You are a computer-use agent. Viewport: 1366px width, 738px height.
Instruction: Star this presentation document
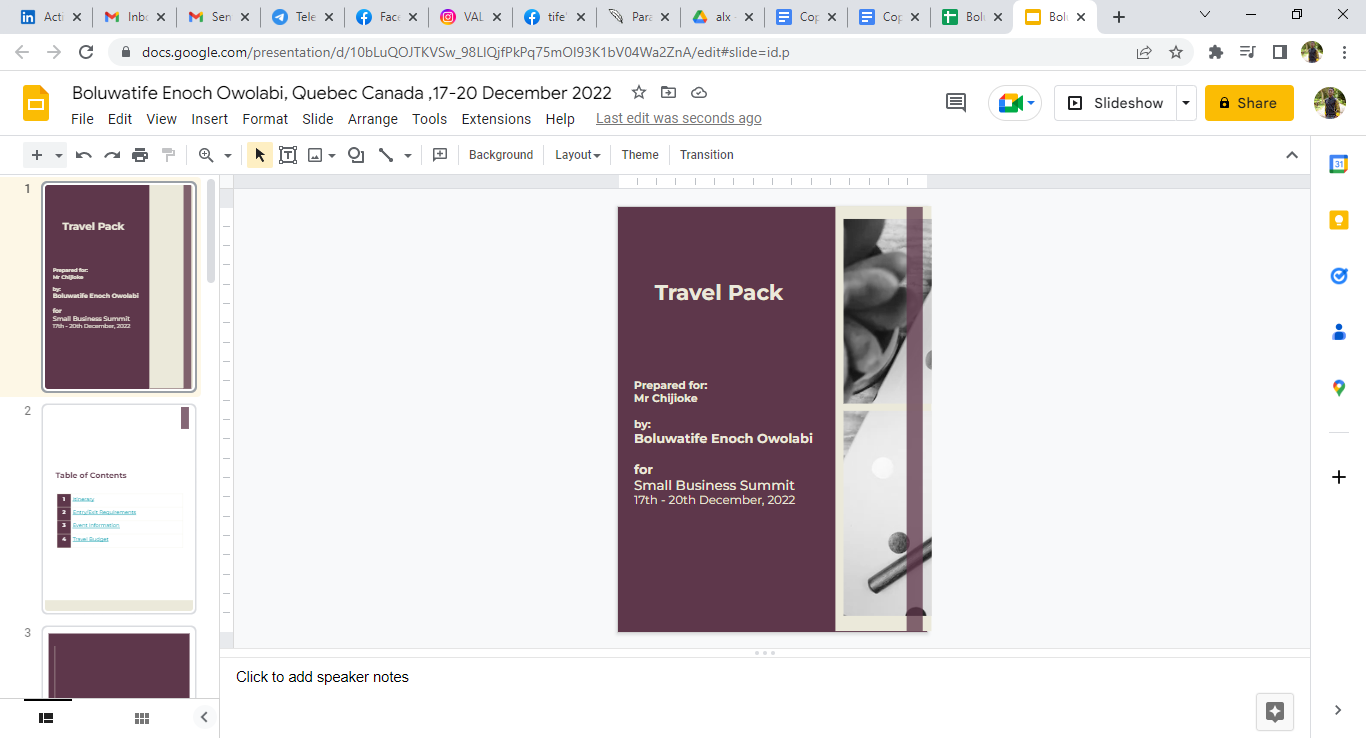[x=639, y=93]
